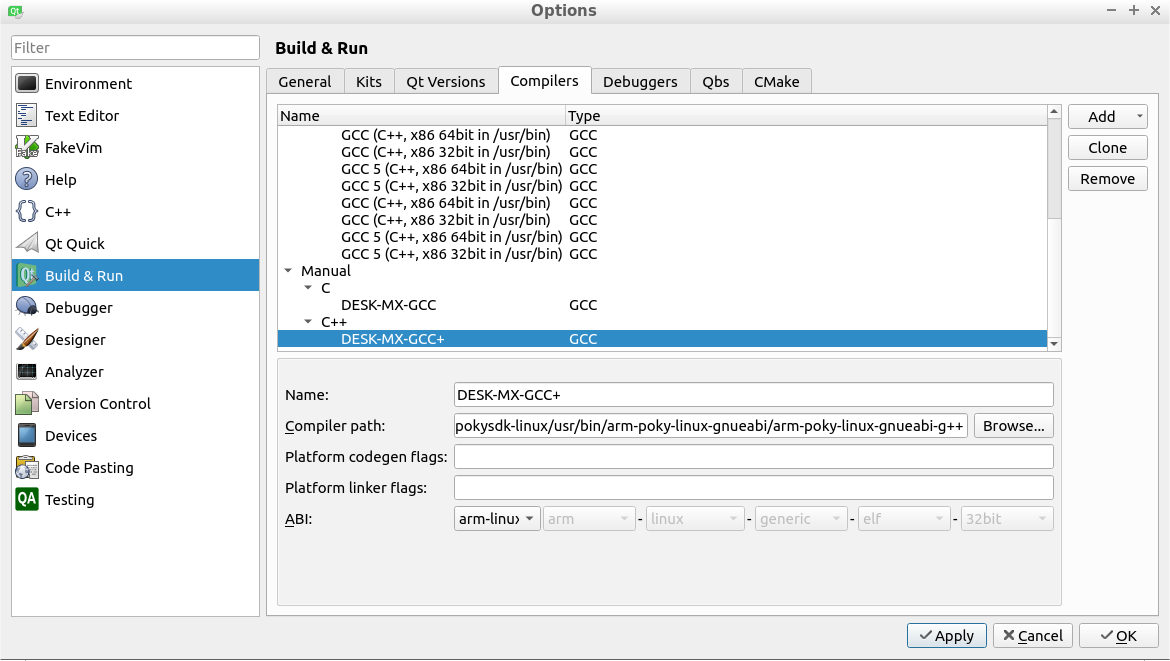Select the C++ braces icon
The image size is (1170, 661).
click(27, 212)
